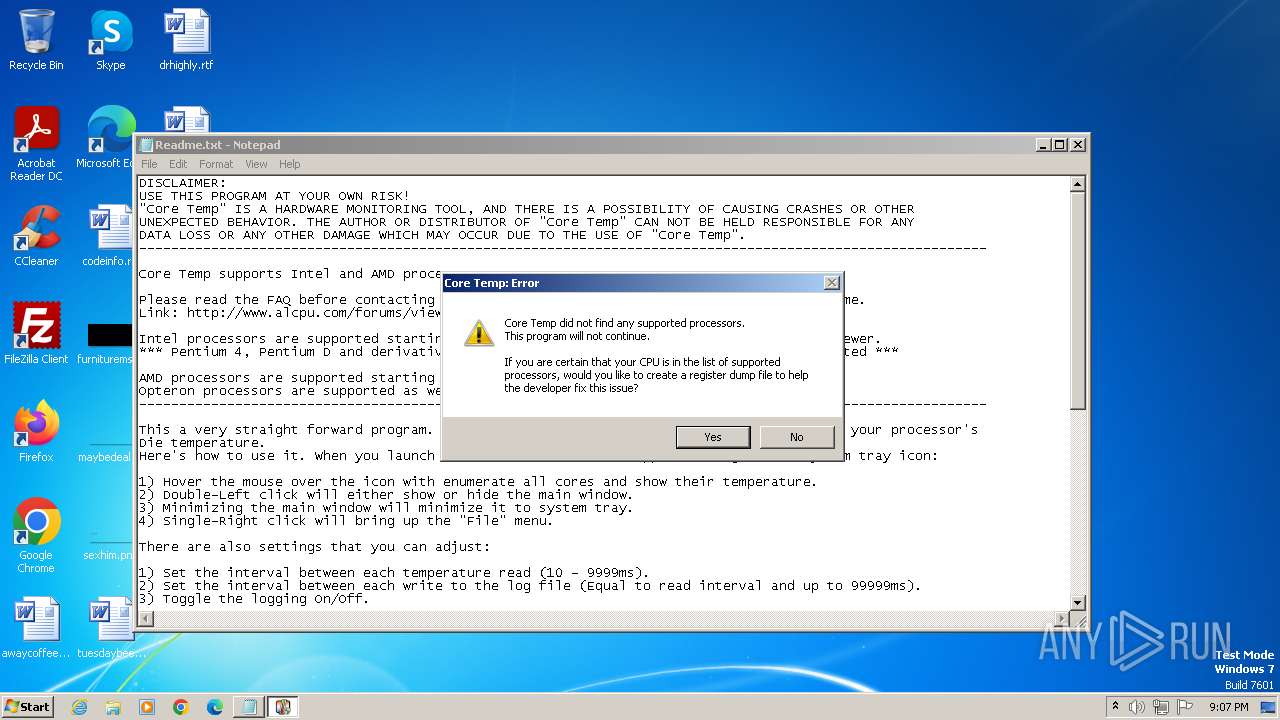Click Notepad horizontal scrollbar left arrow
The height and width of the screenshot is (720, 1280).
pyautogui.click(x=146, y=619)
